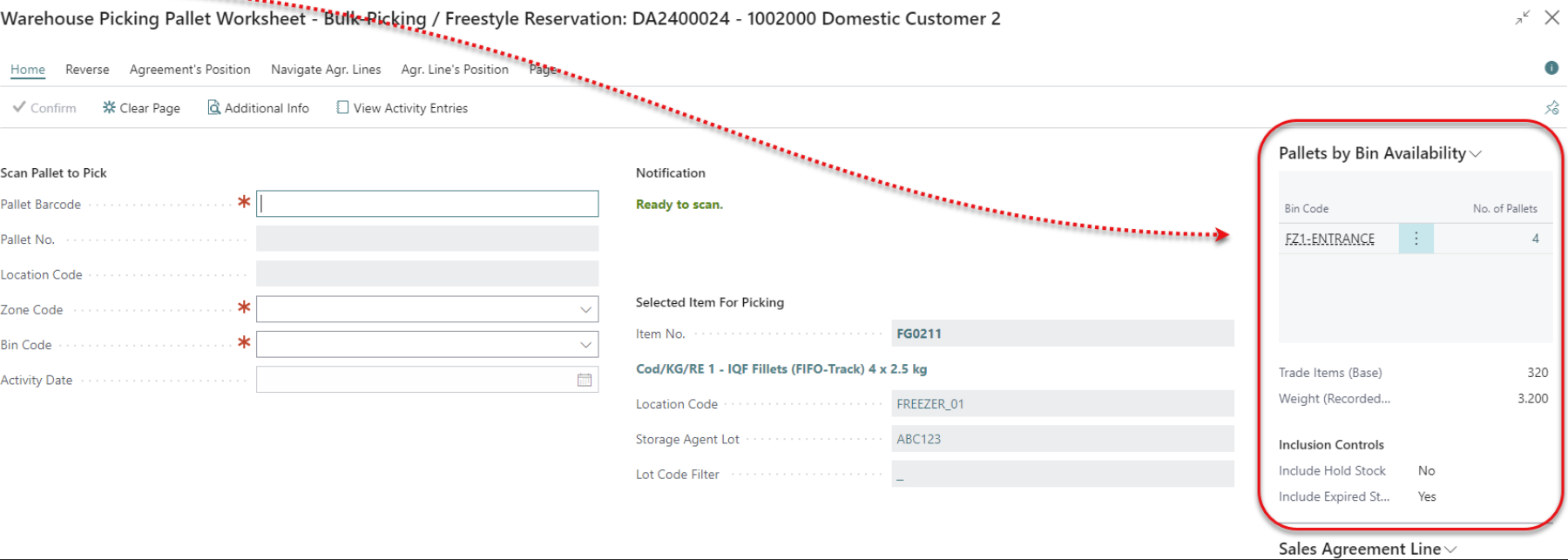Expand the Bin Code dropdown
This screenshot has height=560, width=1568.
(585, 345)
